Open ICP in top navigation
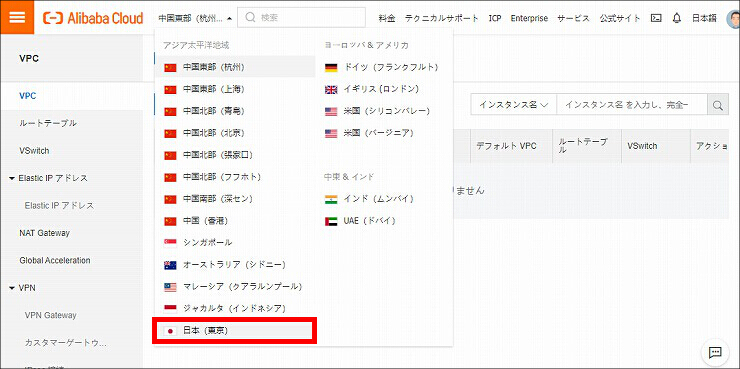 (x=495, y=18)
